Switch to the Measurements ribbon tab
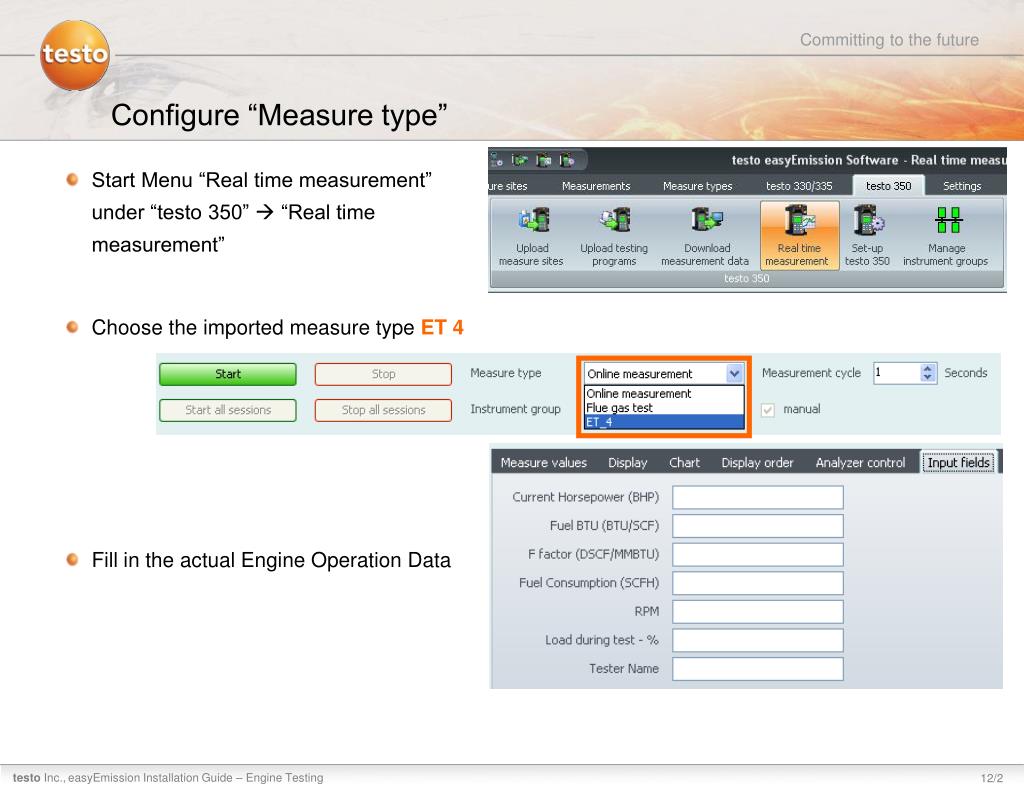The image size is (1024, 791). pyautogui.click(x=596, y=186)
